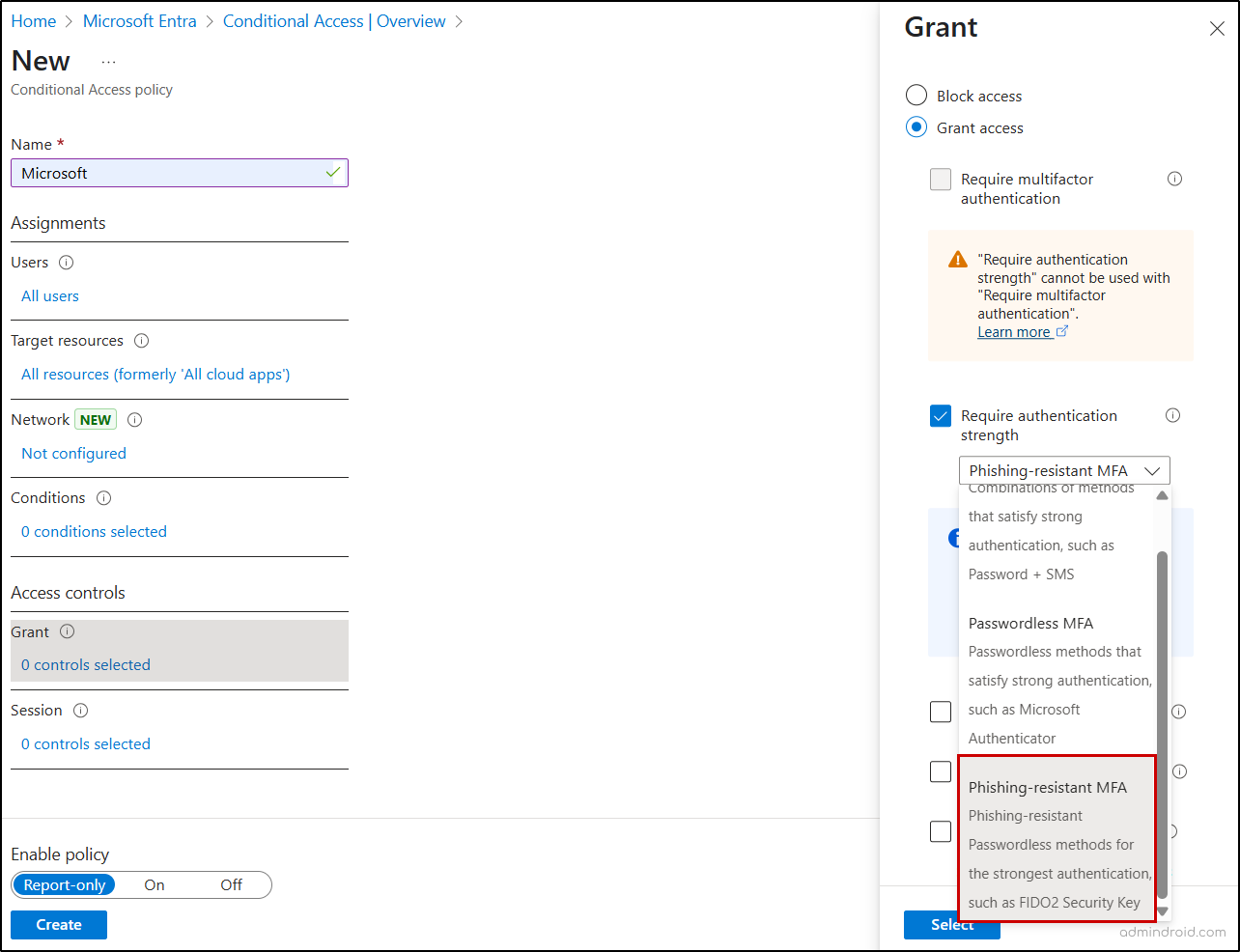Set Enable policy to On

[x=155, y=885]
